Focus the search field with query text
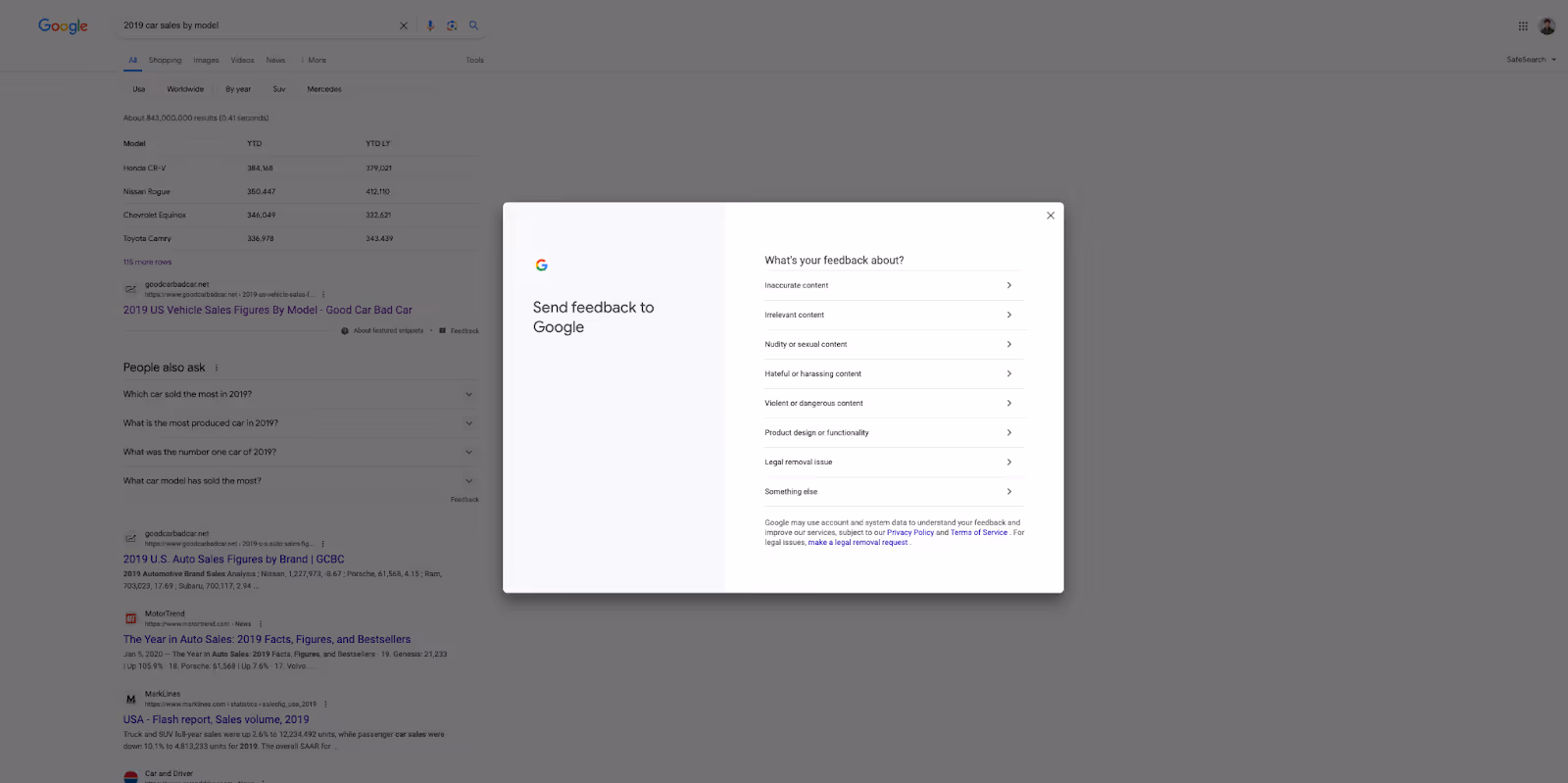 pos(255,25)
